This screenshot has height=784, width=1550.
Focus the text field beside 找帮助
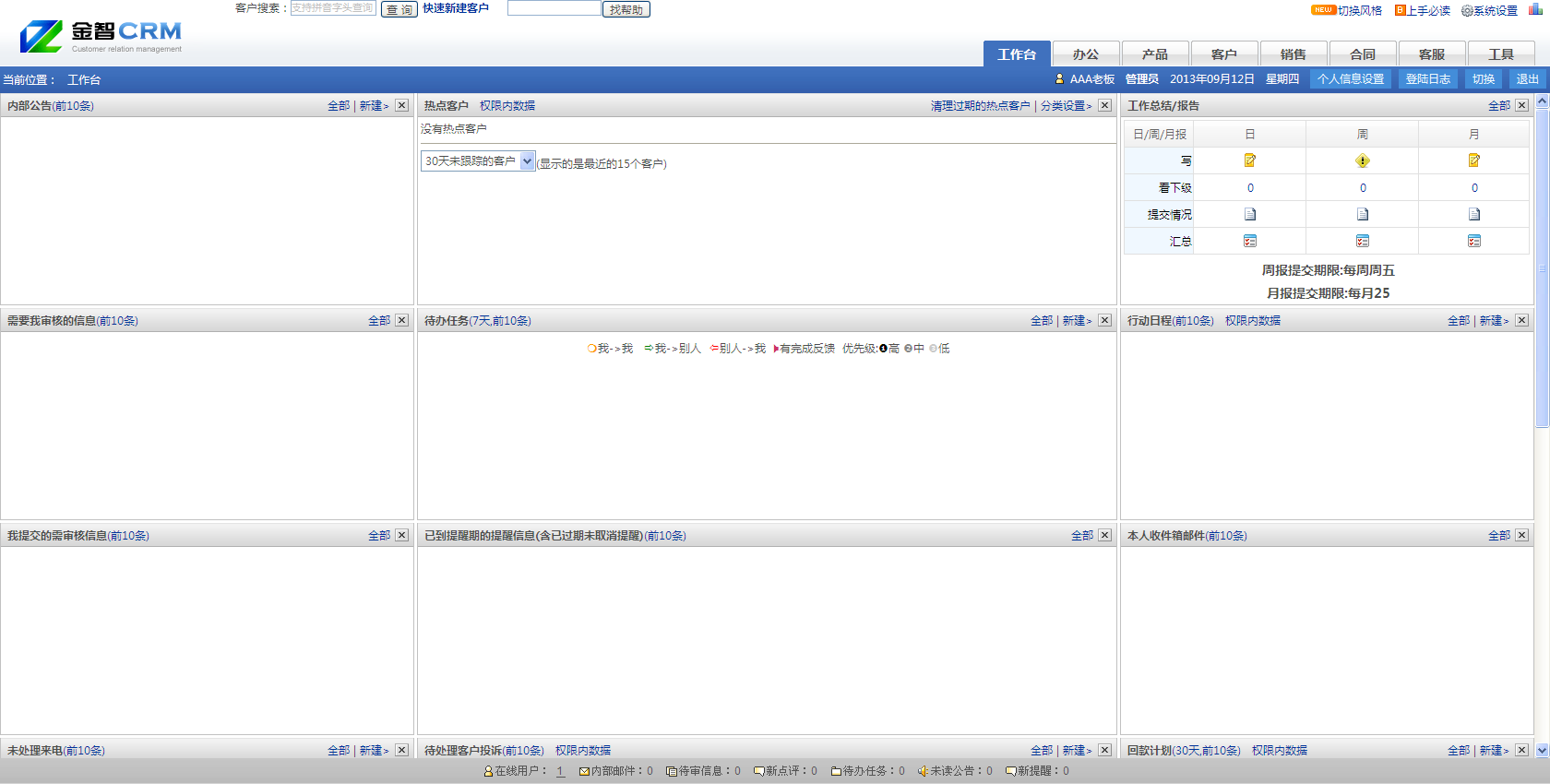[554, 8]
